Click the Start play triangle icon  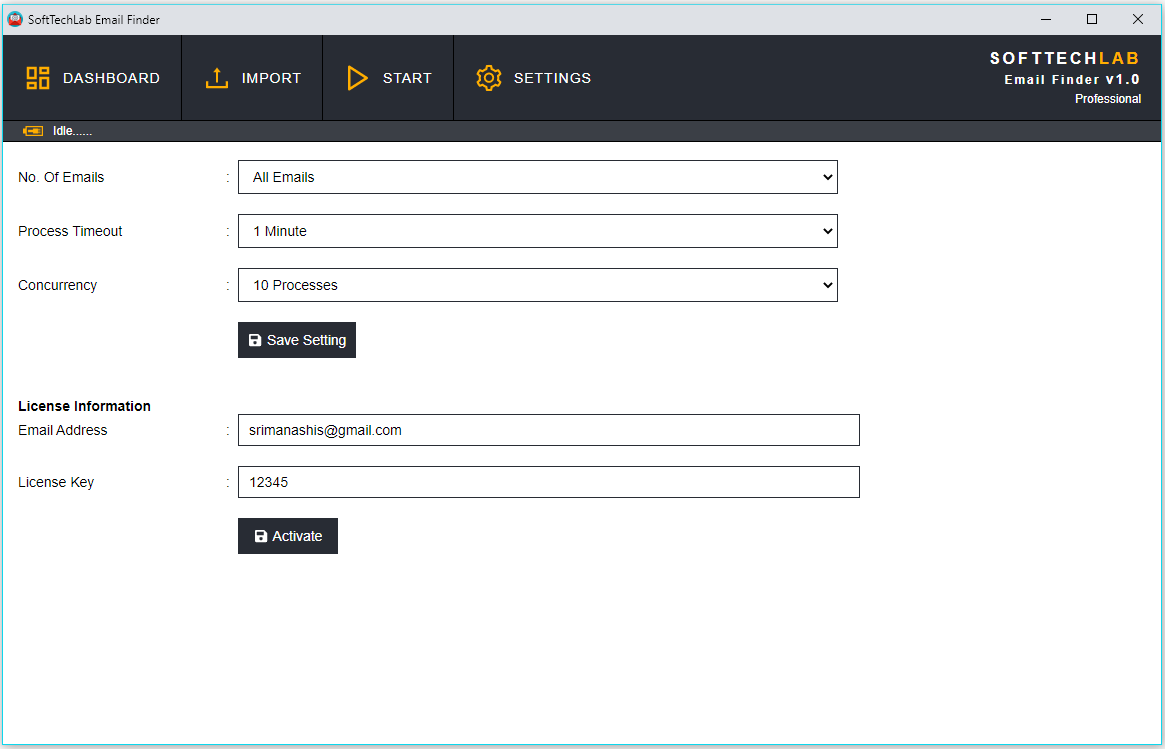click(357, 78)
